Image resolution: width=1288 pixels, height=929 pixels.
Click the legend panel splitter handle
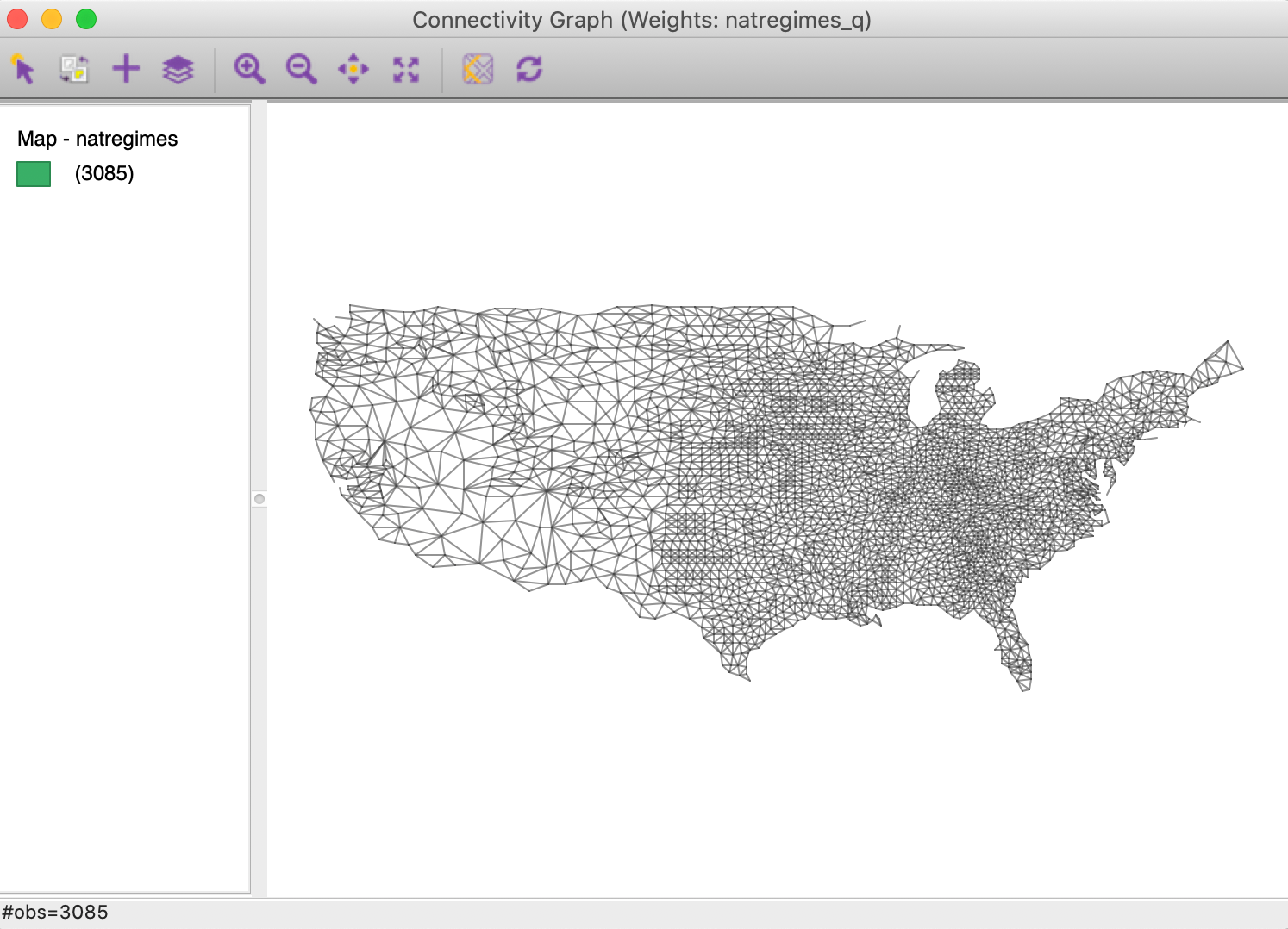[259, 499]
